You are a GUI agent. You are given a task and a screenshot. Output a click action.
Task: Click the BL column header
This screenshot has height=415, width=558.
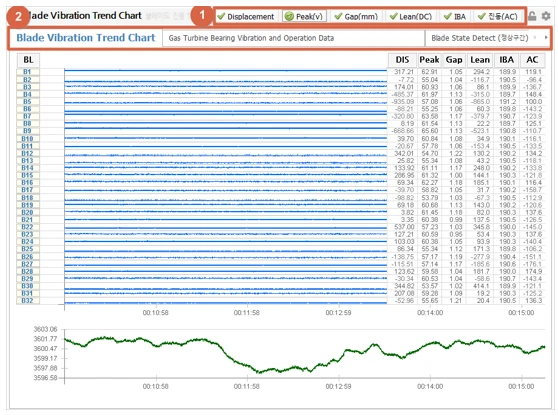coord(28,60)
